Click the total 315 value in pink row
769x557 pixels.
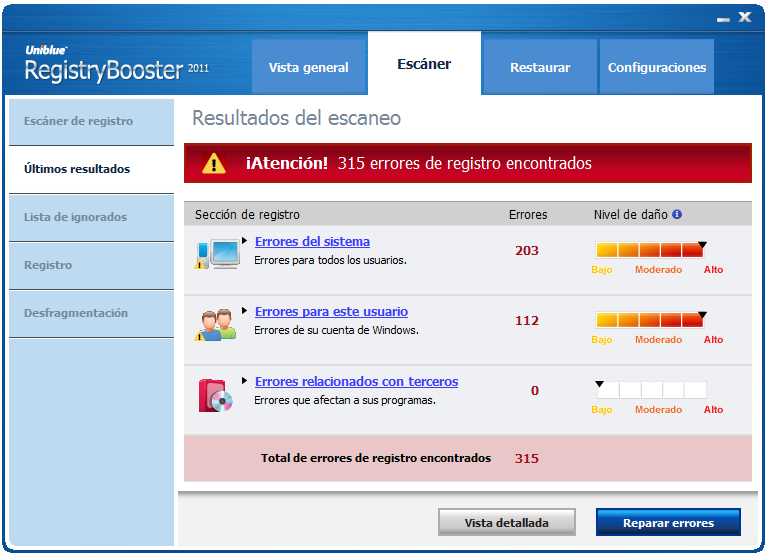pos(527,458)
